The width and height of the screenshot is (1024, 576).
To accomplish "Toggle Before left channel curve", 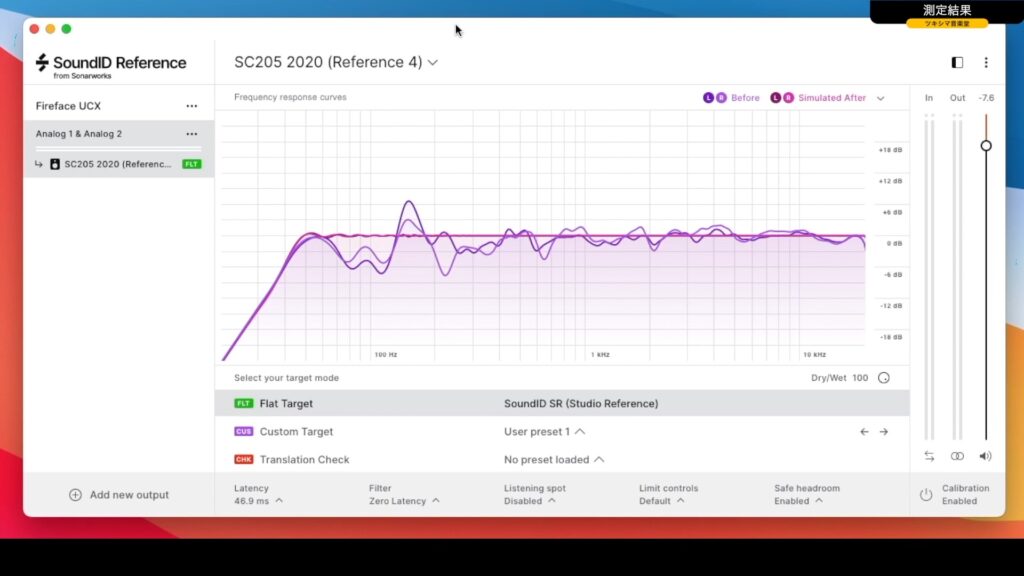I will [709, 98].
